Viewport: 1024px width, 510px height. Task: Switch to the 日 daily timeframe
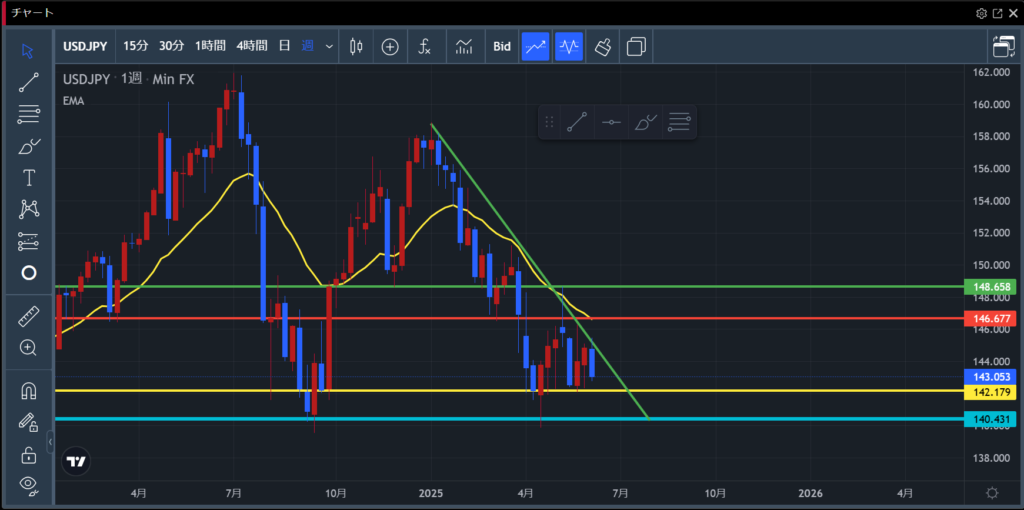click(284, 46)
